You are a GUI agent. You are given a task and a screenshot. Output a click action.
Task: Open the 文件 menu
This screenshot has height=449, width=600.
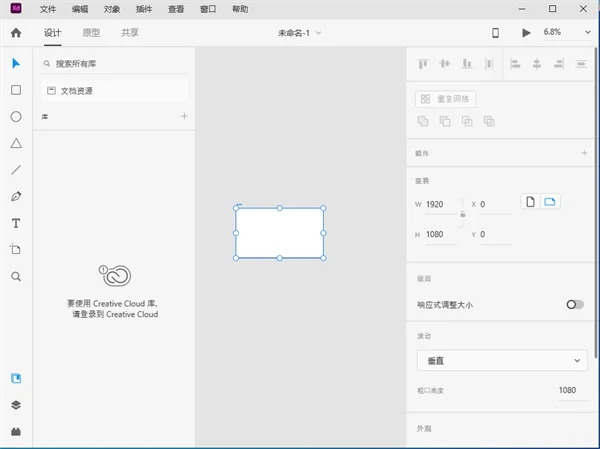(x=48, y=9)
